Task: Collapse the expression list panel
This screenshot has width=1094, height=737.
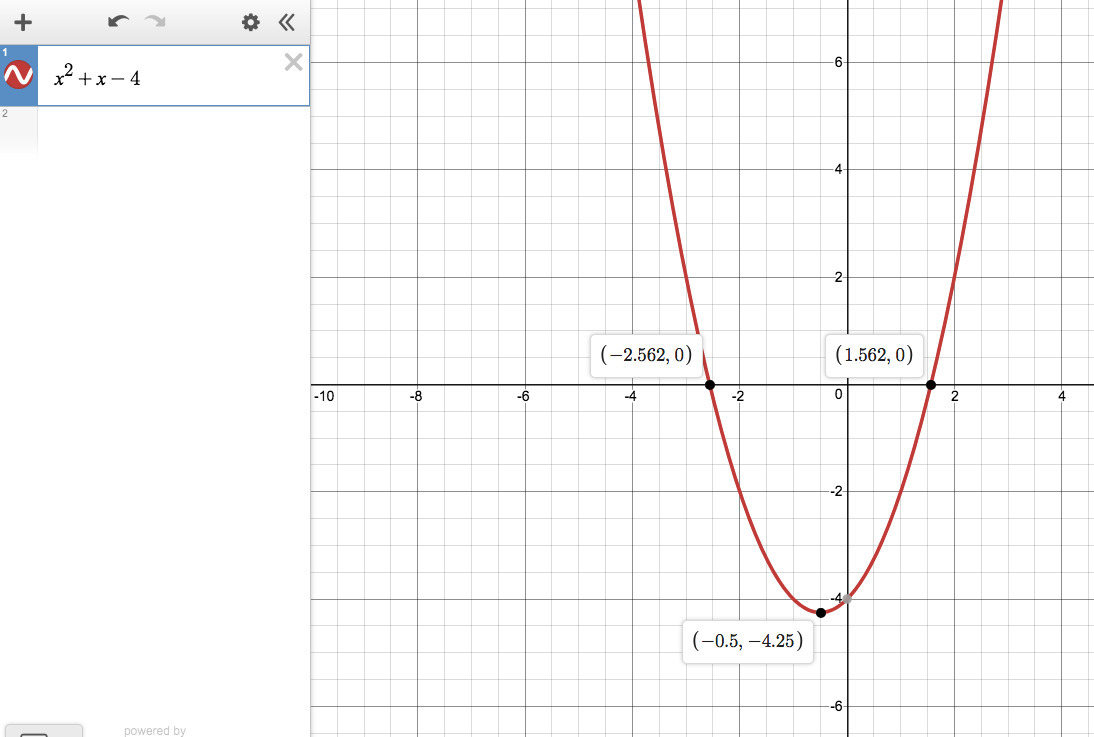Action: pyautogui.click(x=286, y=22)
